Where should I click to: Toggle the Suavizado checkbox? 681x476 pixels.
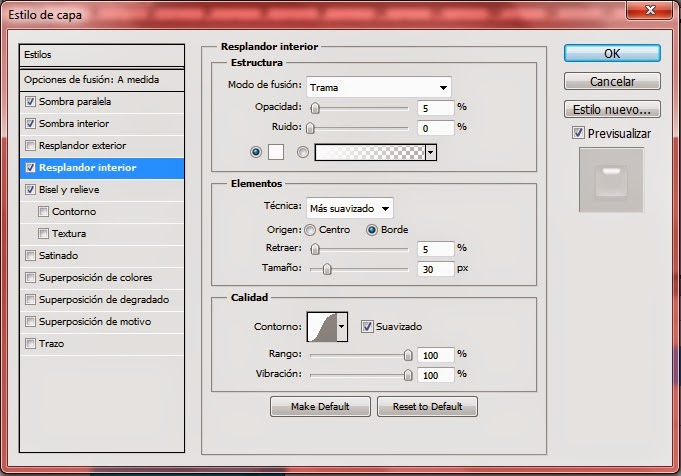367,327
